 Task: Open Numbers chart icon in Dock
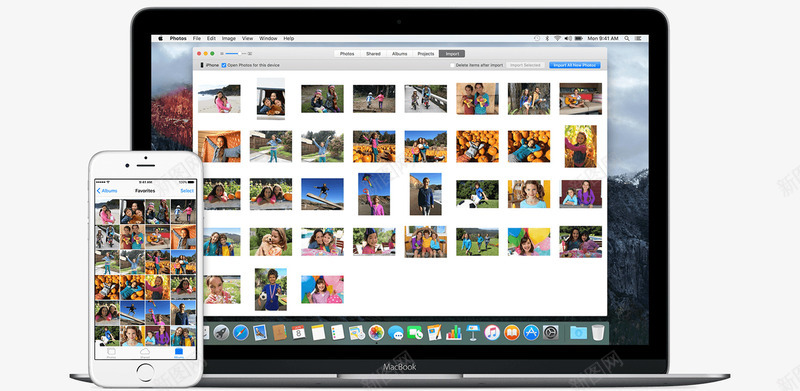click(x=454, y=332)
